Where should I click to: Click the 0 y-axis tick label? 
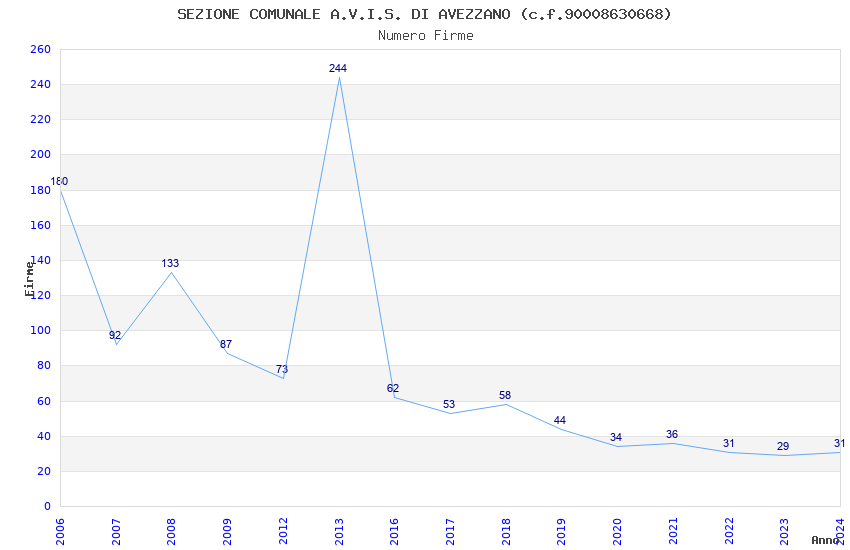pos(48,507)
